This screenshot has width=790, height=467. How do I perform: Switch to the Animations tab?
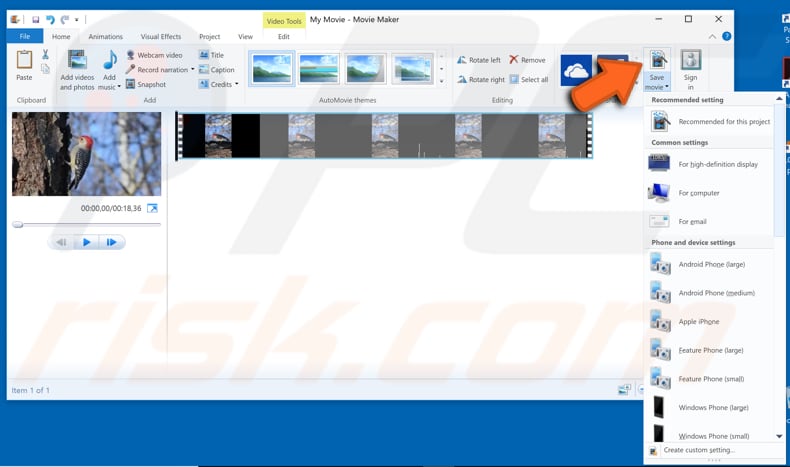pyautogui.click(x=105, y=36)
